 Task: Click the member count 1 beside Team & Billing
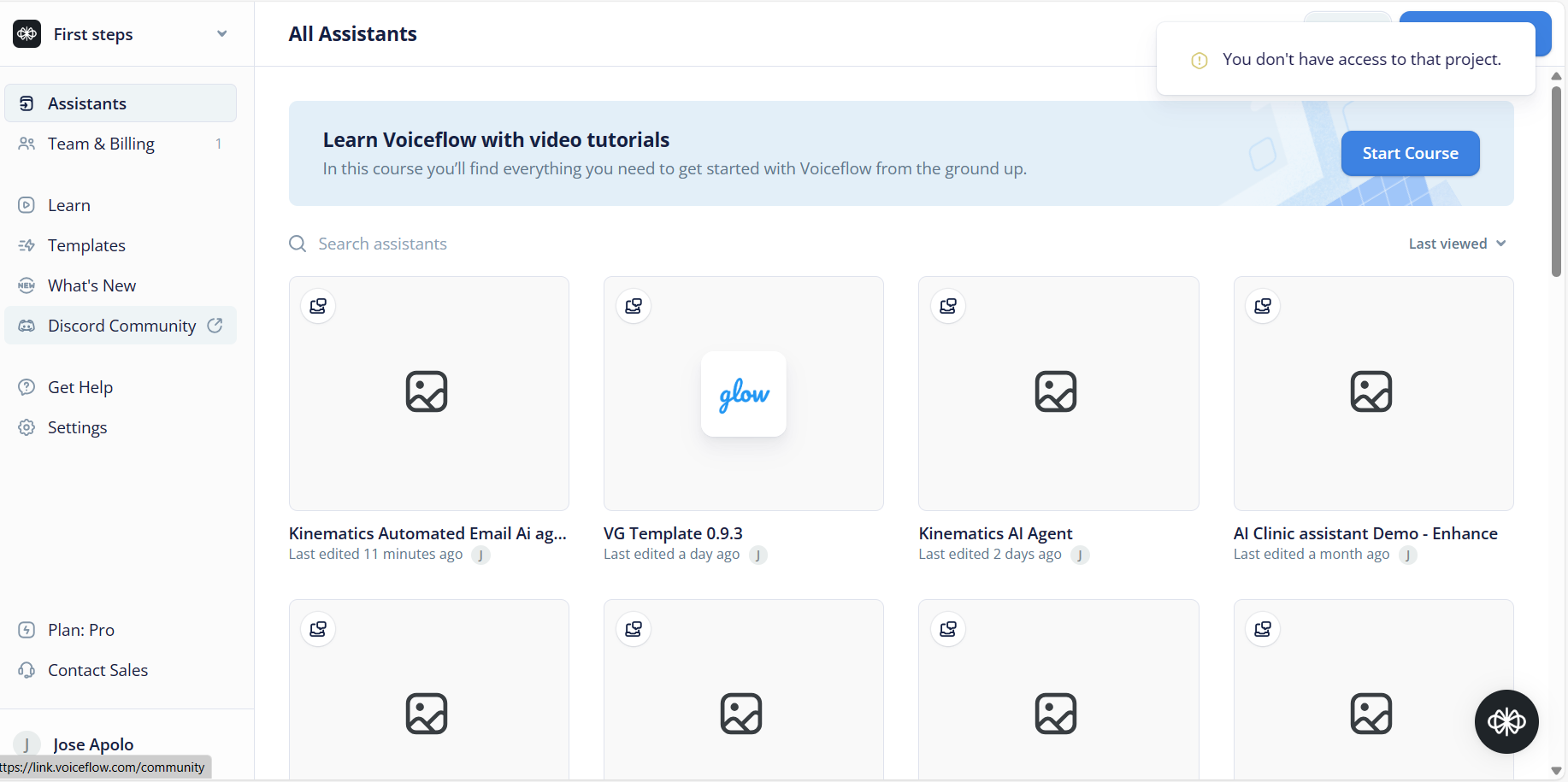pos(219,144)
